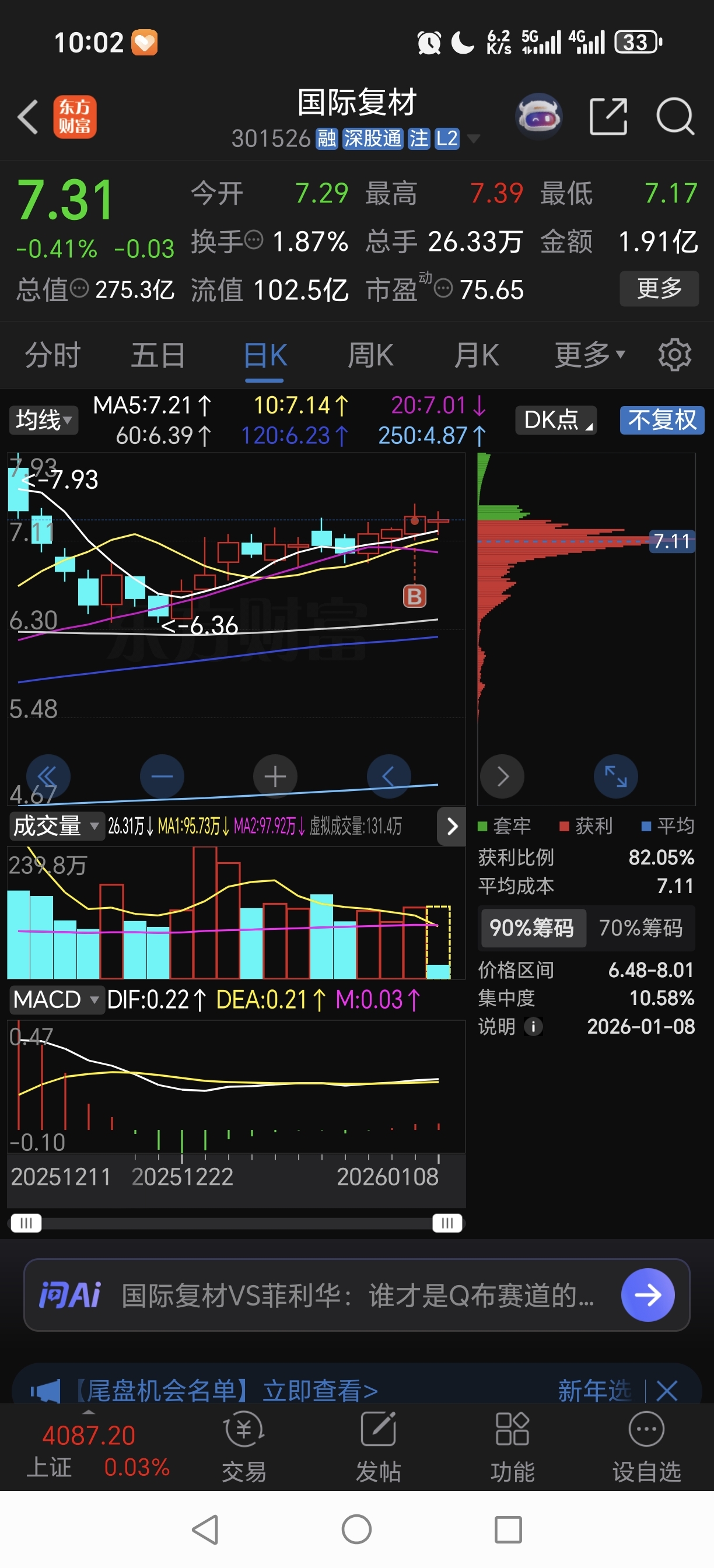Screen dimensions: 714x1568
Task: Grab right handle of chart range slider
Action: (x=447, y=1223)
